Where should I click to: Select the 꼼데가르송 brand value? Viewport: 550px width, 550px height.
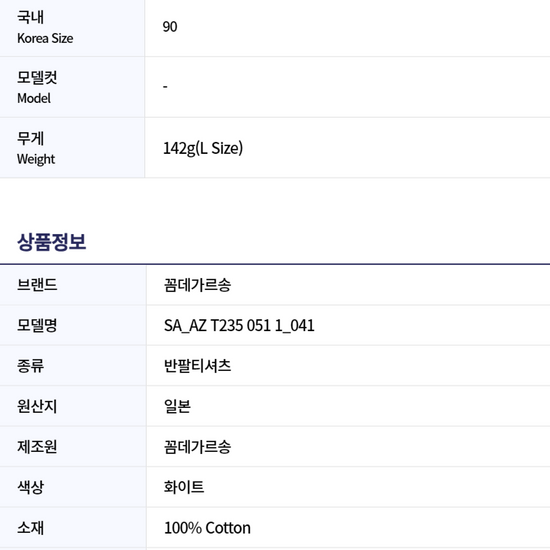tap(197, 285)
